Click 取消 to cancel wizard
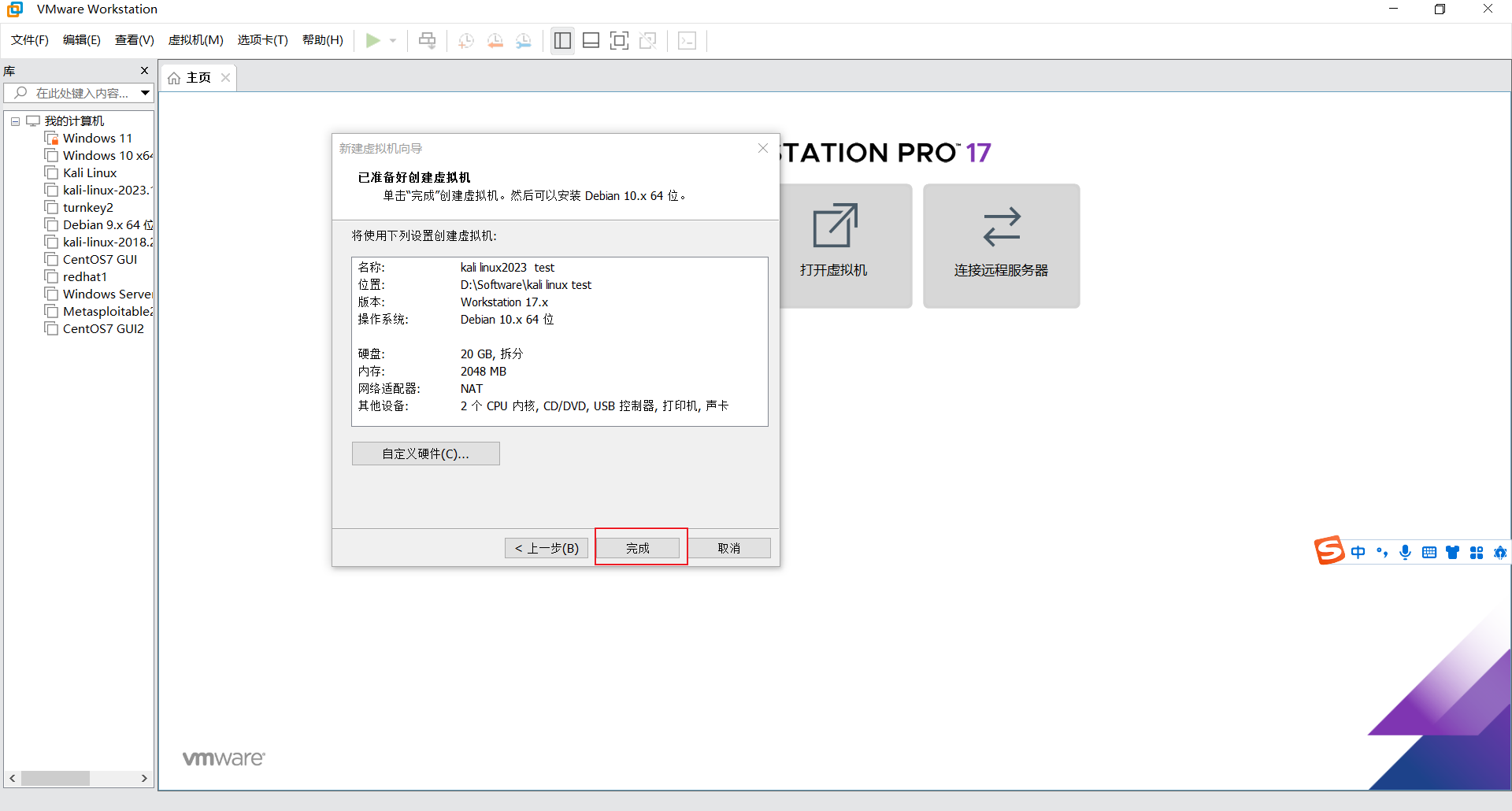The image size is (1512, 811). coord(729,548)
